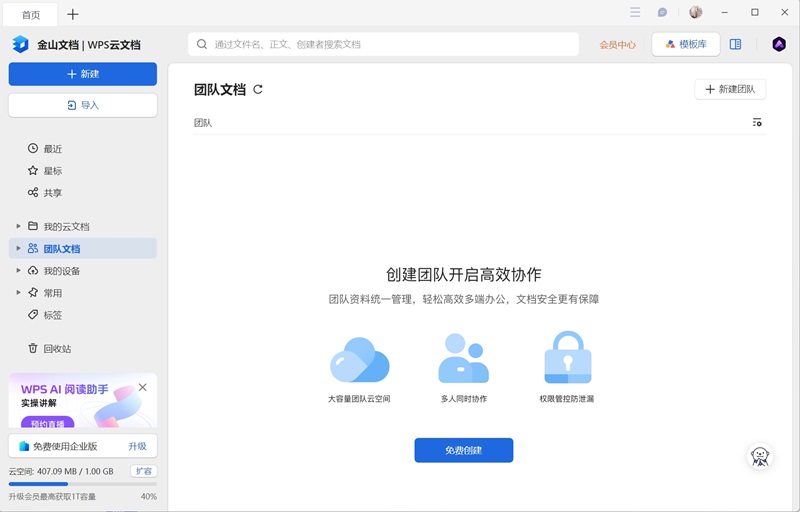Viewport: 800px width, 512px height.
Task: Open the 模板库 template library
Action: (x=686, y=44)
